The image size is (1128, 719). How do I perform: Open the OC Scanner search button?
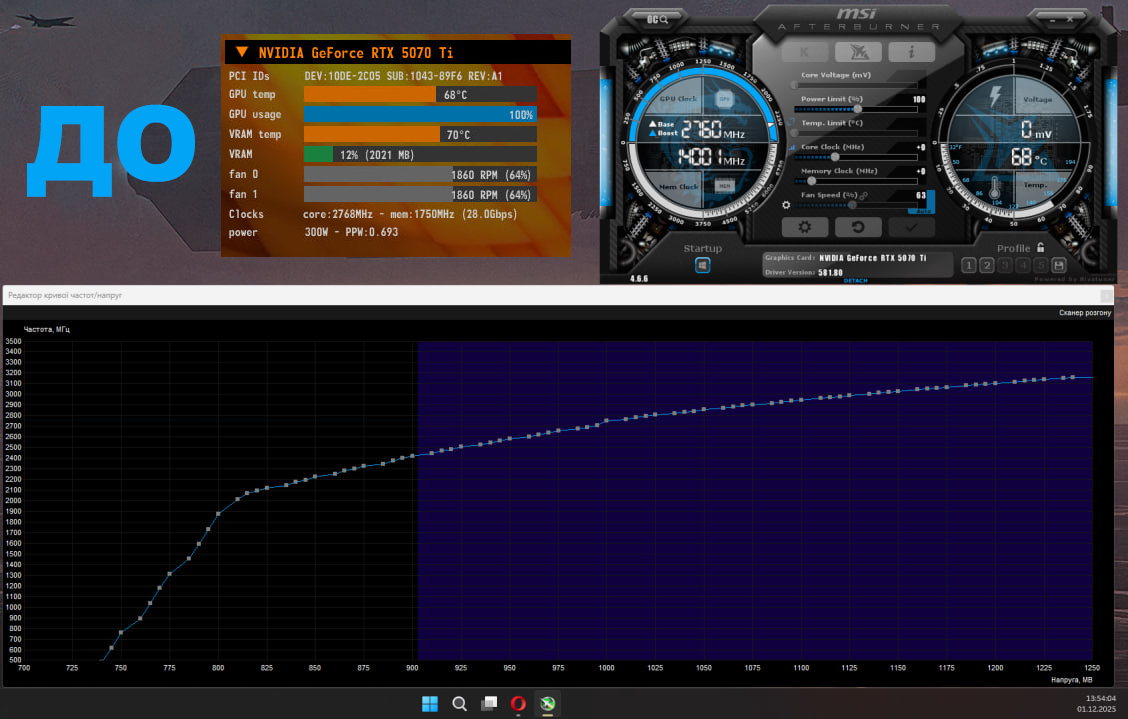(657, 18)
